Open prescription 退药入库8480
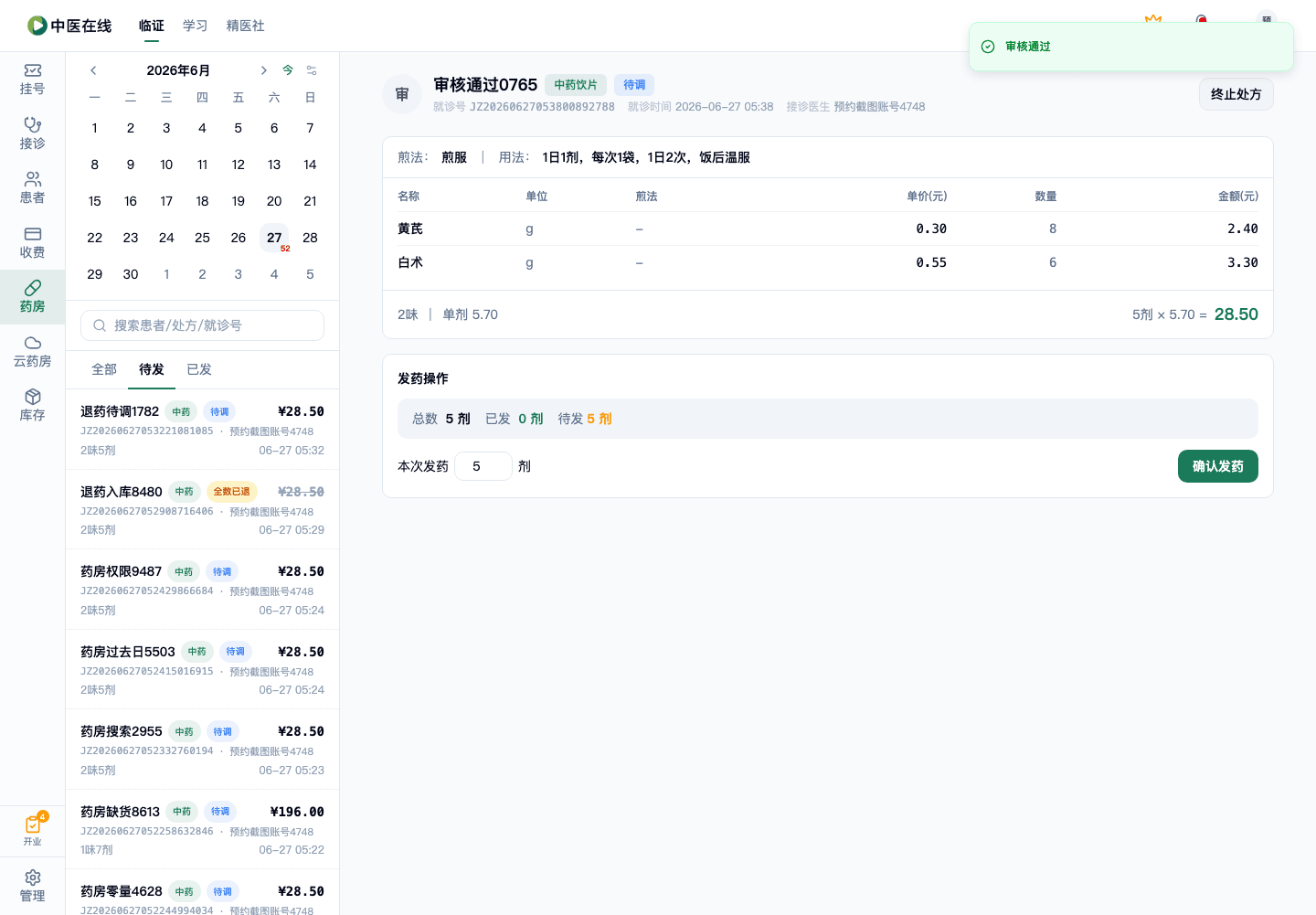Image resolution: width=1316 pixels, height=915 pixels. 202,510
